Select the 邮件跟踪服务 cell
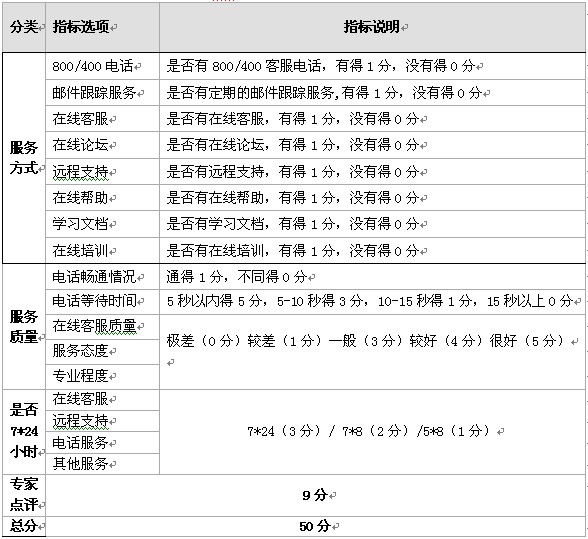This screenshot has height=539, width=588. pyautogui.click(x=102, y=93)
